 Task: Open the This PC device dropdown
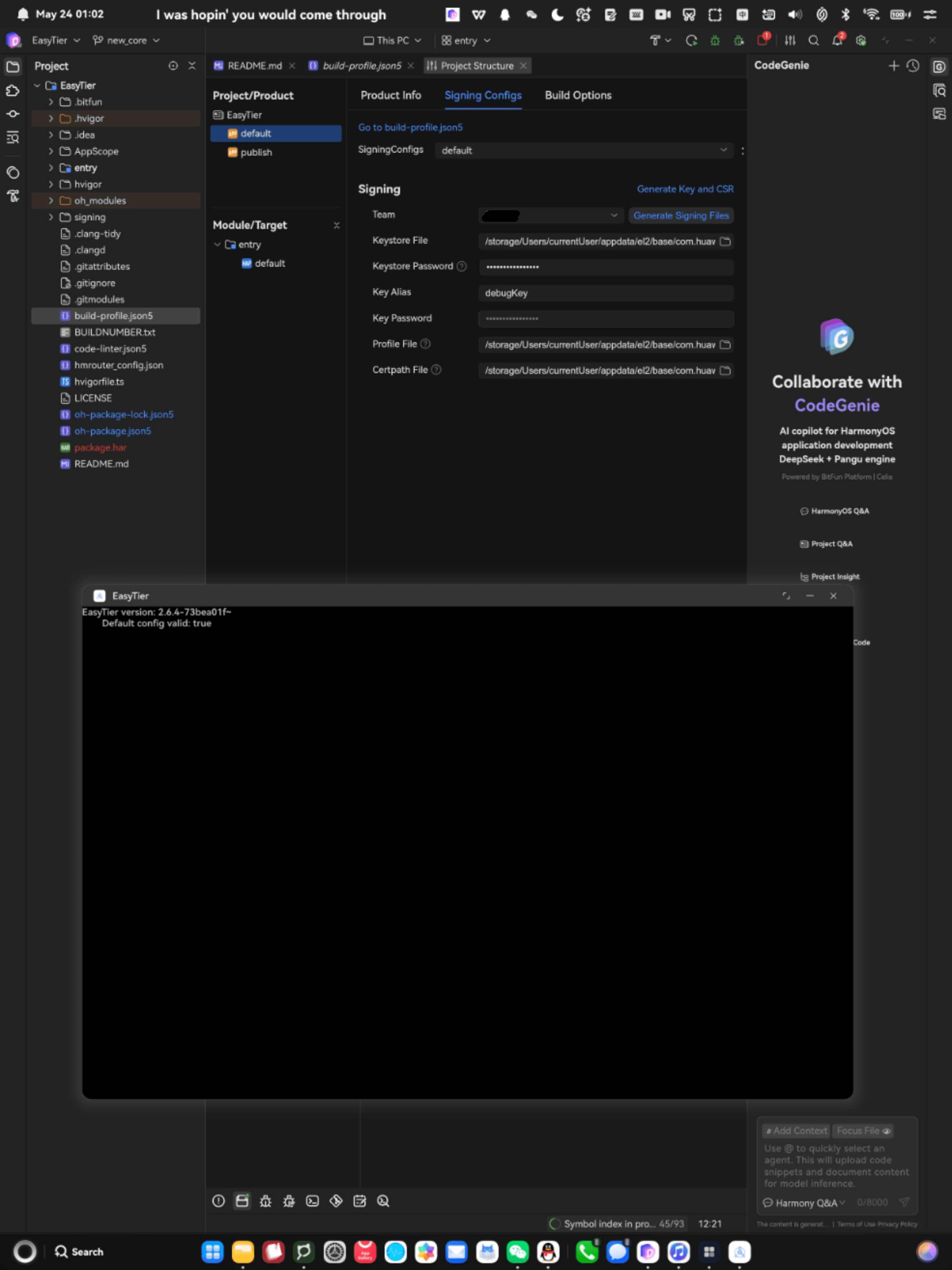[x=392, y=40]
